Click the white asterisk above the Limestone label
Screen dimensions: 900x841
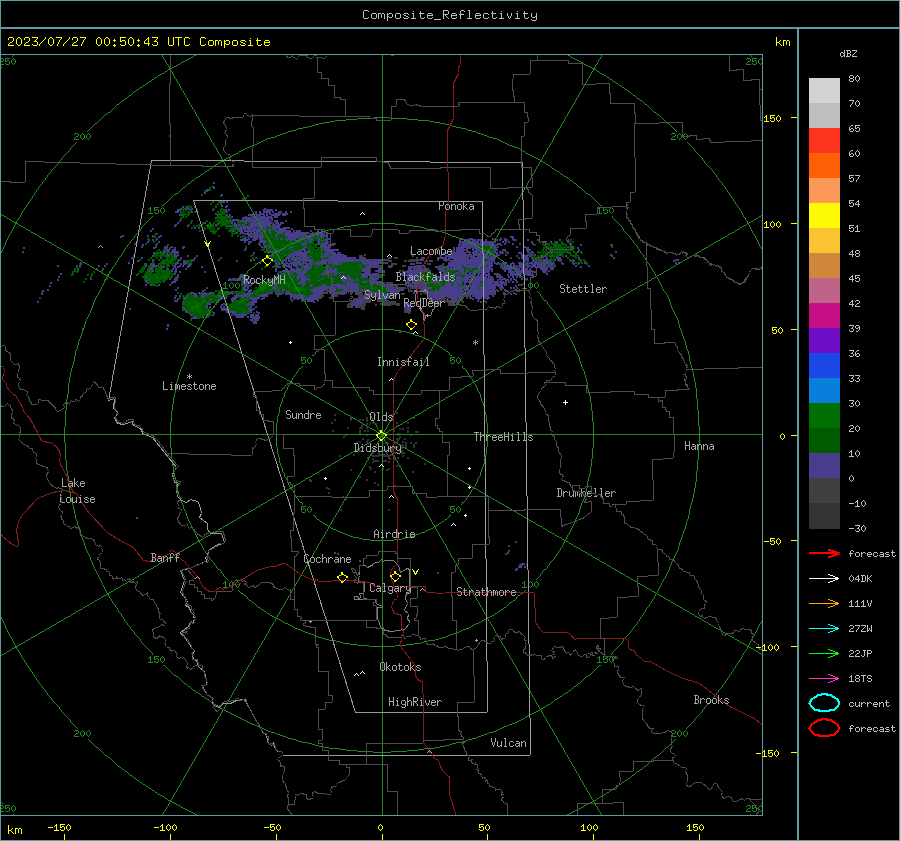tap(189, 377)
